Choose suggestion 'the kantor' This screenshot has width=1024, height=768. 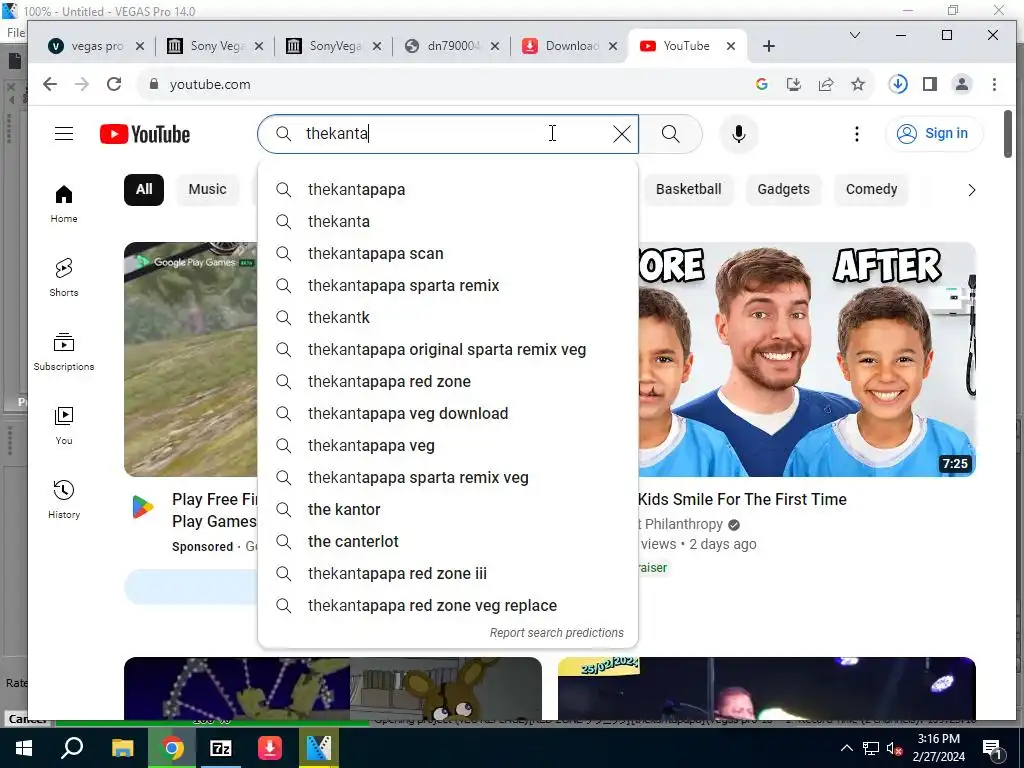coord(448,509)
